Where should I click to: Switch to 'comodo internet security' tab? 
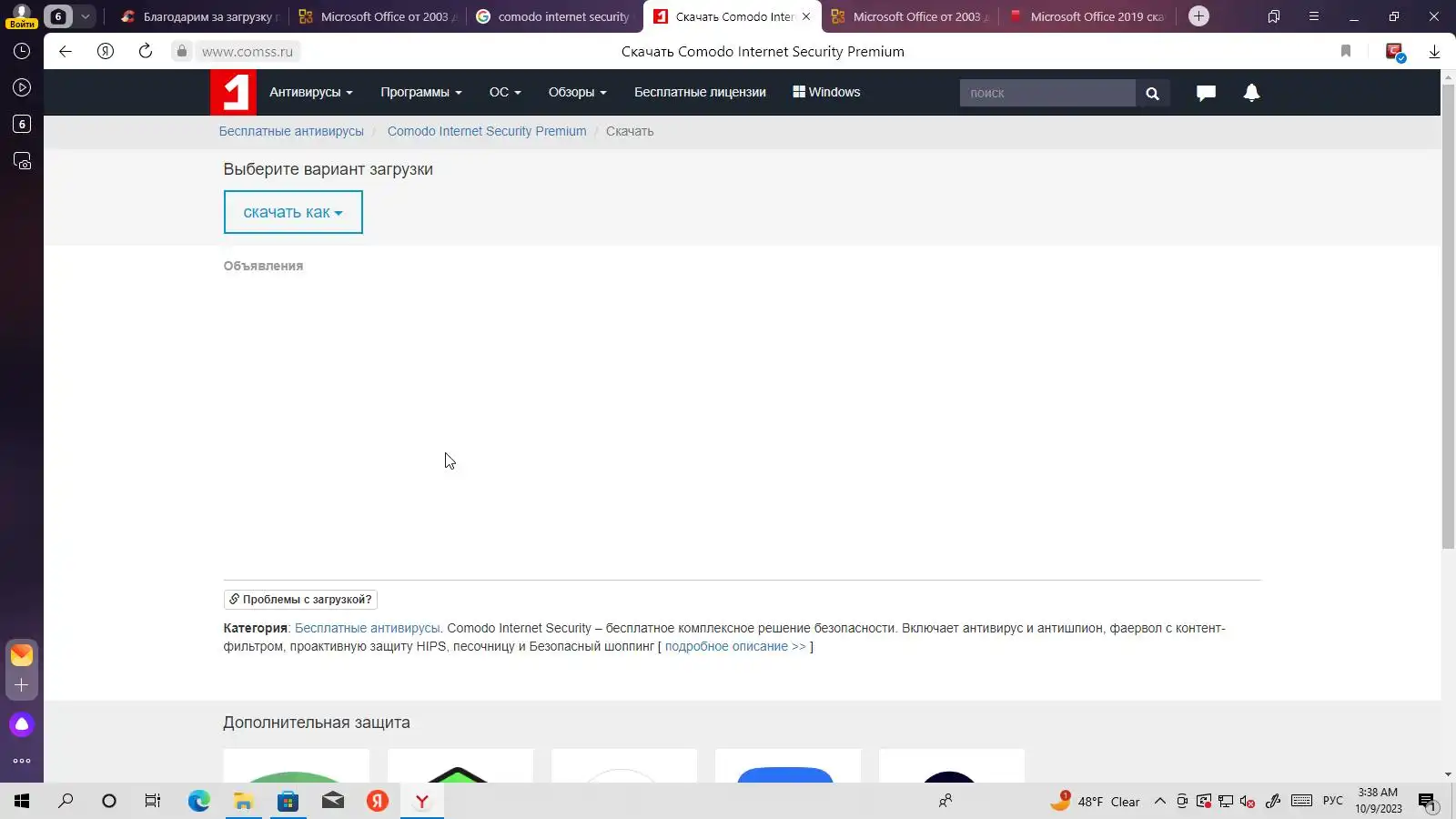(x=554, y=16)
